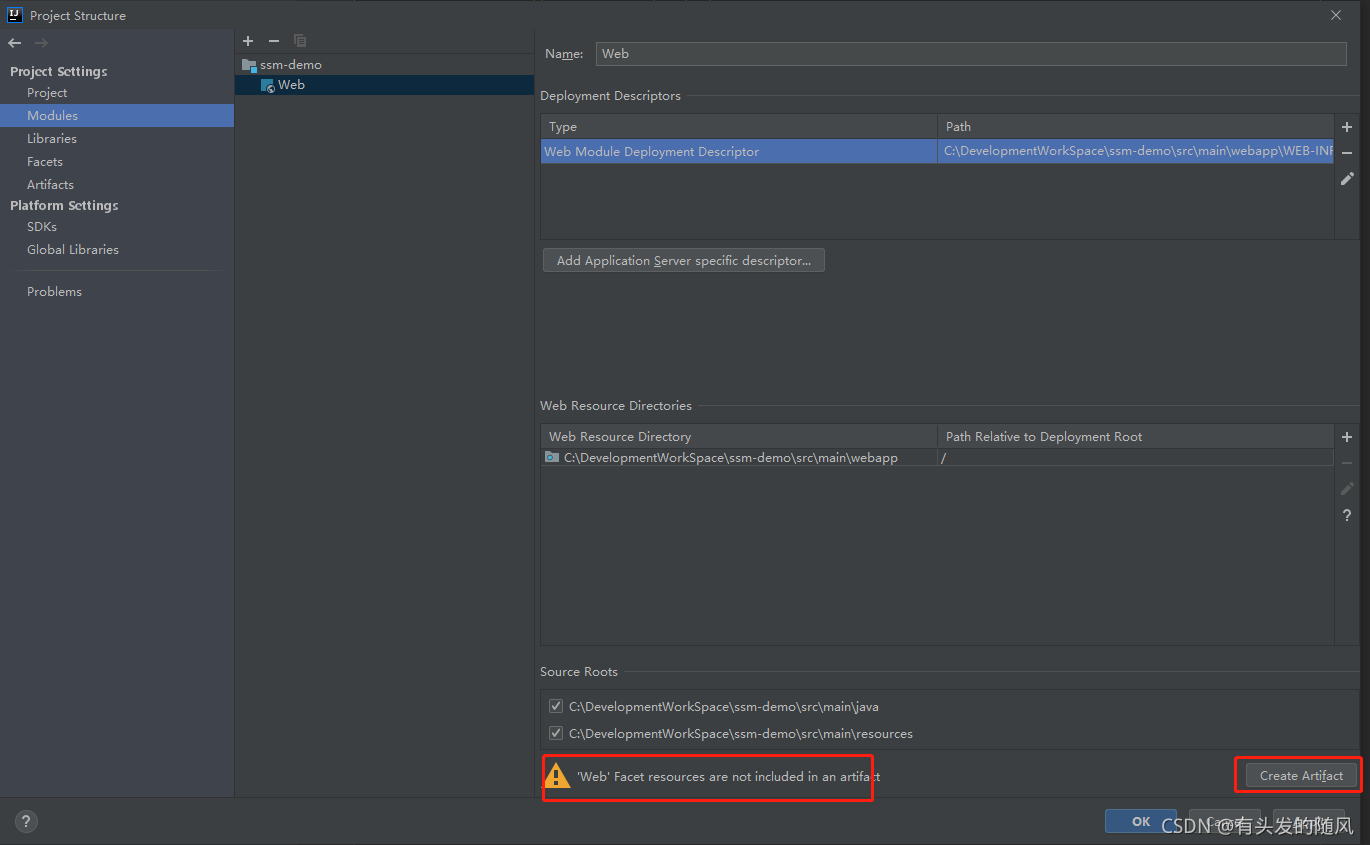Click the '/' deployment root path cell

tap(1136, 457)
